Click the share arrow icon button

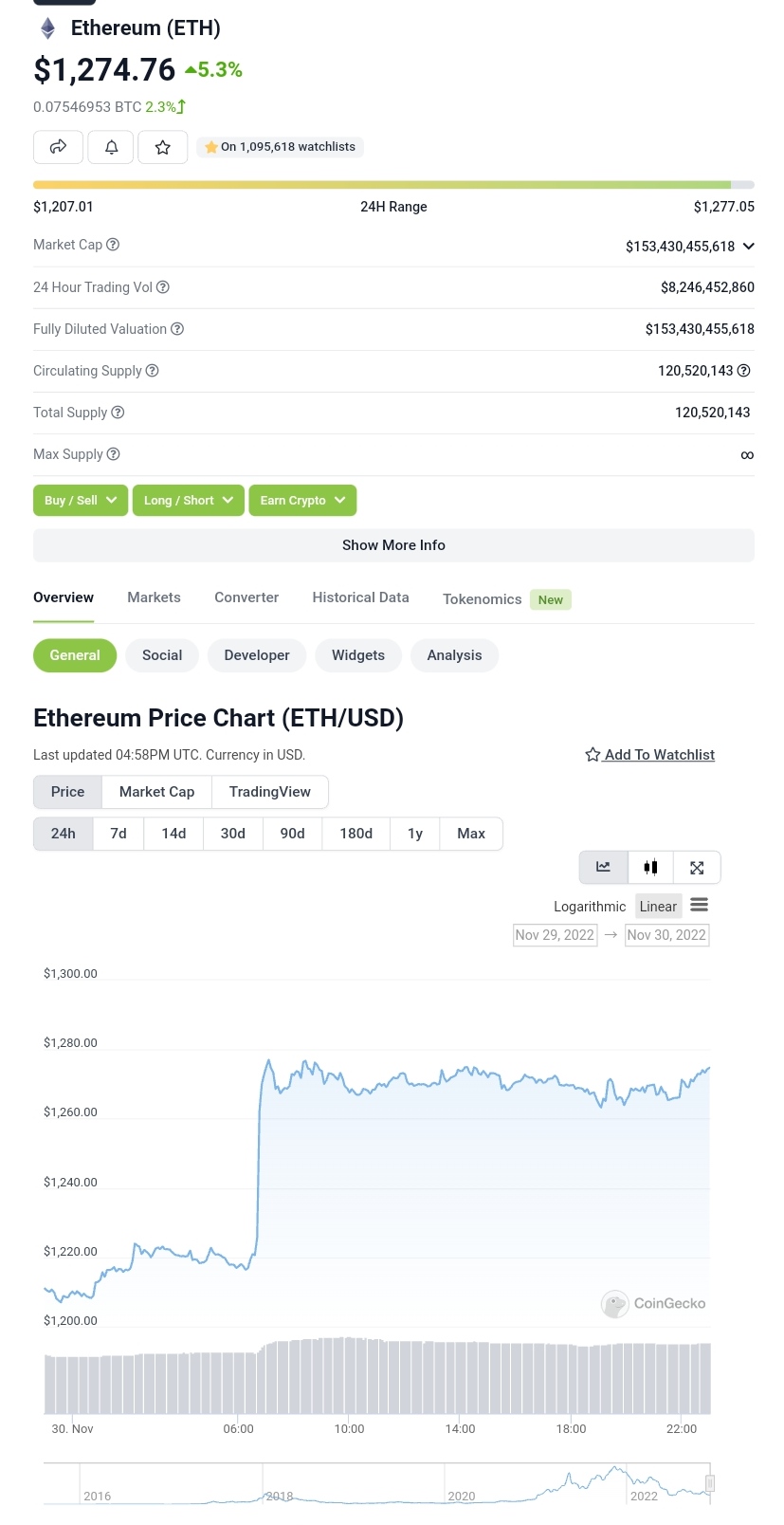58,147
